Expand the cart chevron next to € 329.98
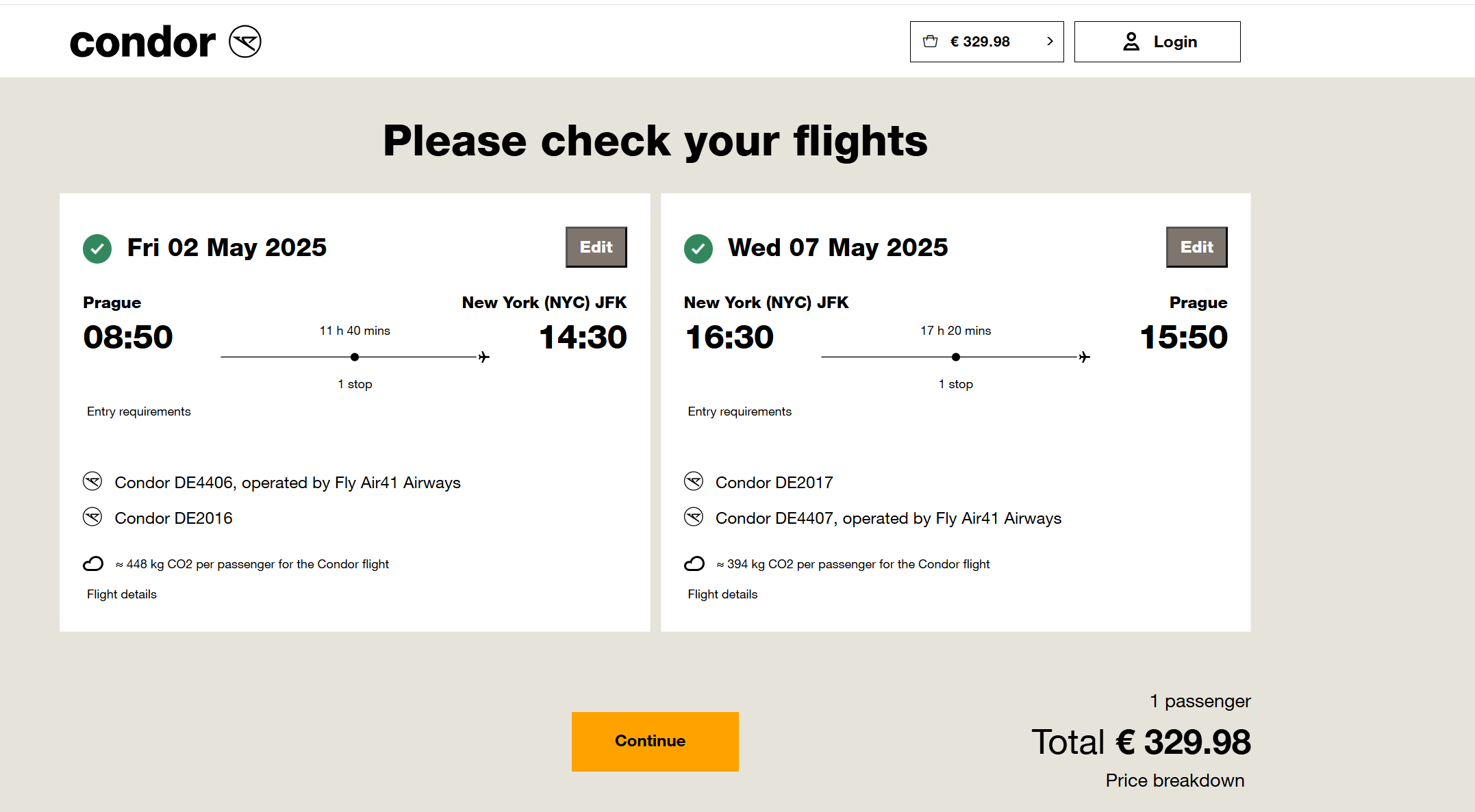 tap(1050, 42)
